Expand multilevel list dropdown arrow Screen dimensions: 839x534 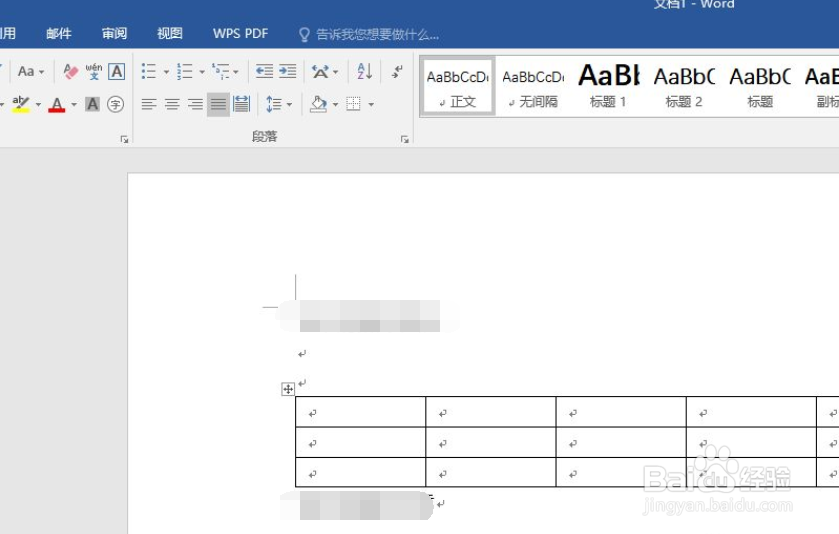point(236,72)
